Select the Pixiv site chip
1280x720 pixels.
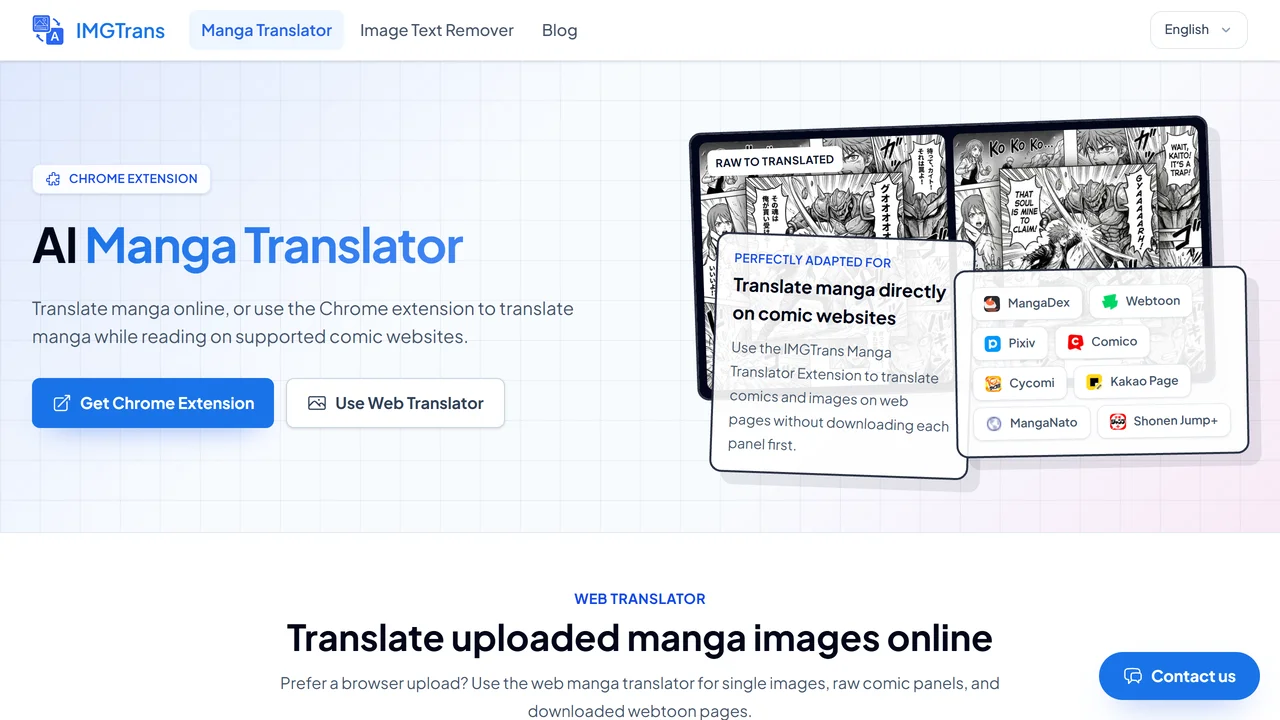click(x=1010, y=343)
